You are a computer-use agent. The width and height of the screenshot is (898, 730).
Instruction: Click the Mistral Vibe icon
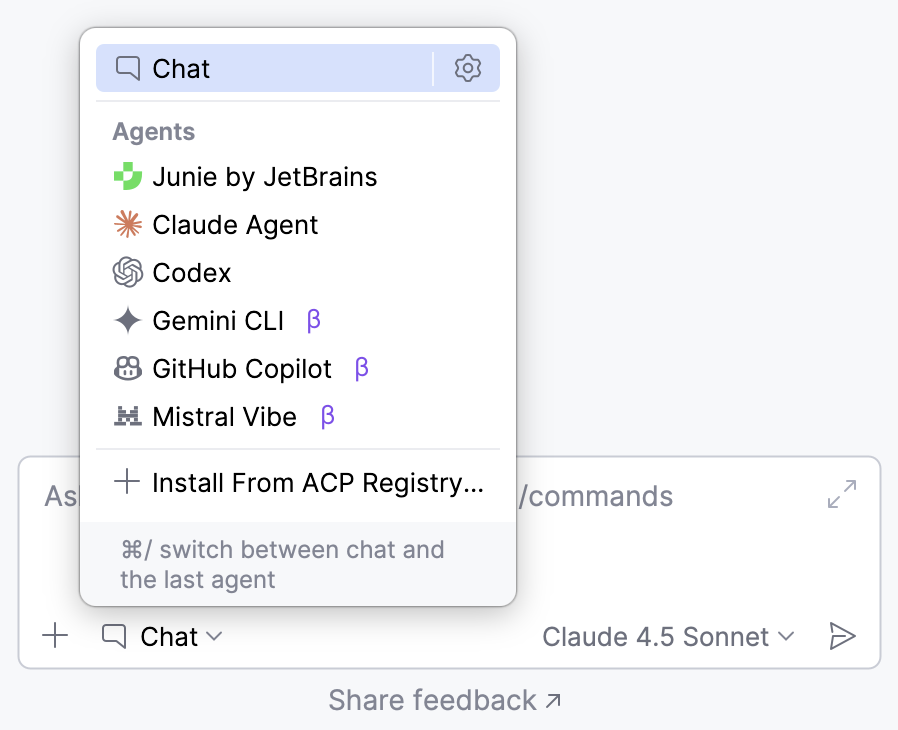pos(128,416)
